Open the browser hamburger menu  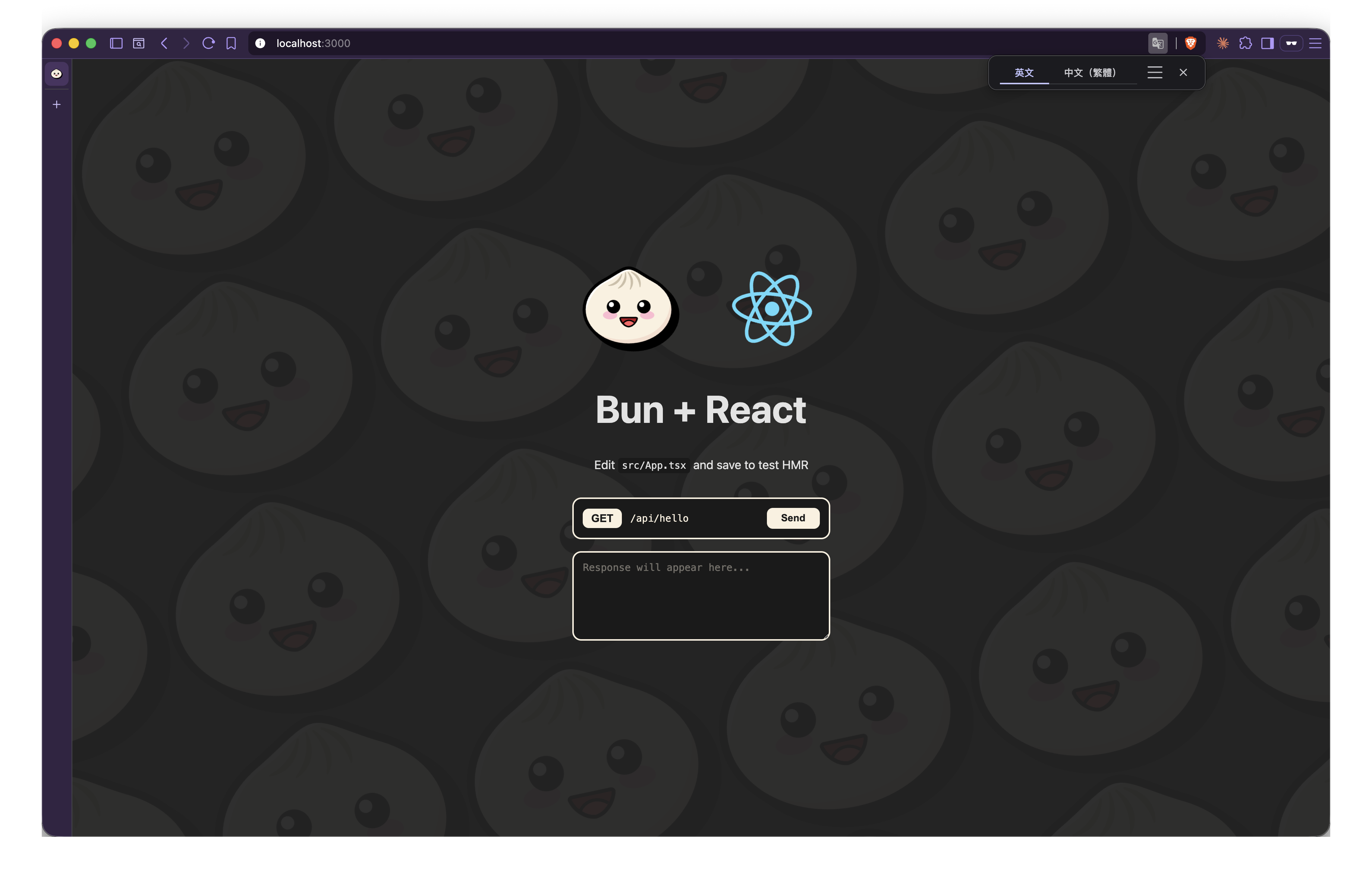pyautogui.click(x=1315, y=43)
